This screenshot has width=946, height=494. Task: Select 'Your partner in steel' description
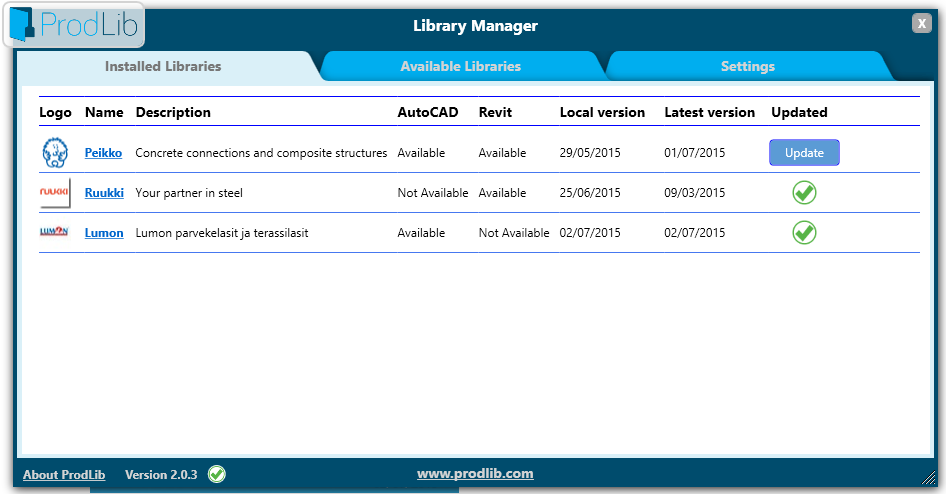[189, 193]
